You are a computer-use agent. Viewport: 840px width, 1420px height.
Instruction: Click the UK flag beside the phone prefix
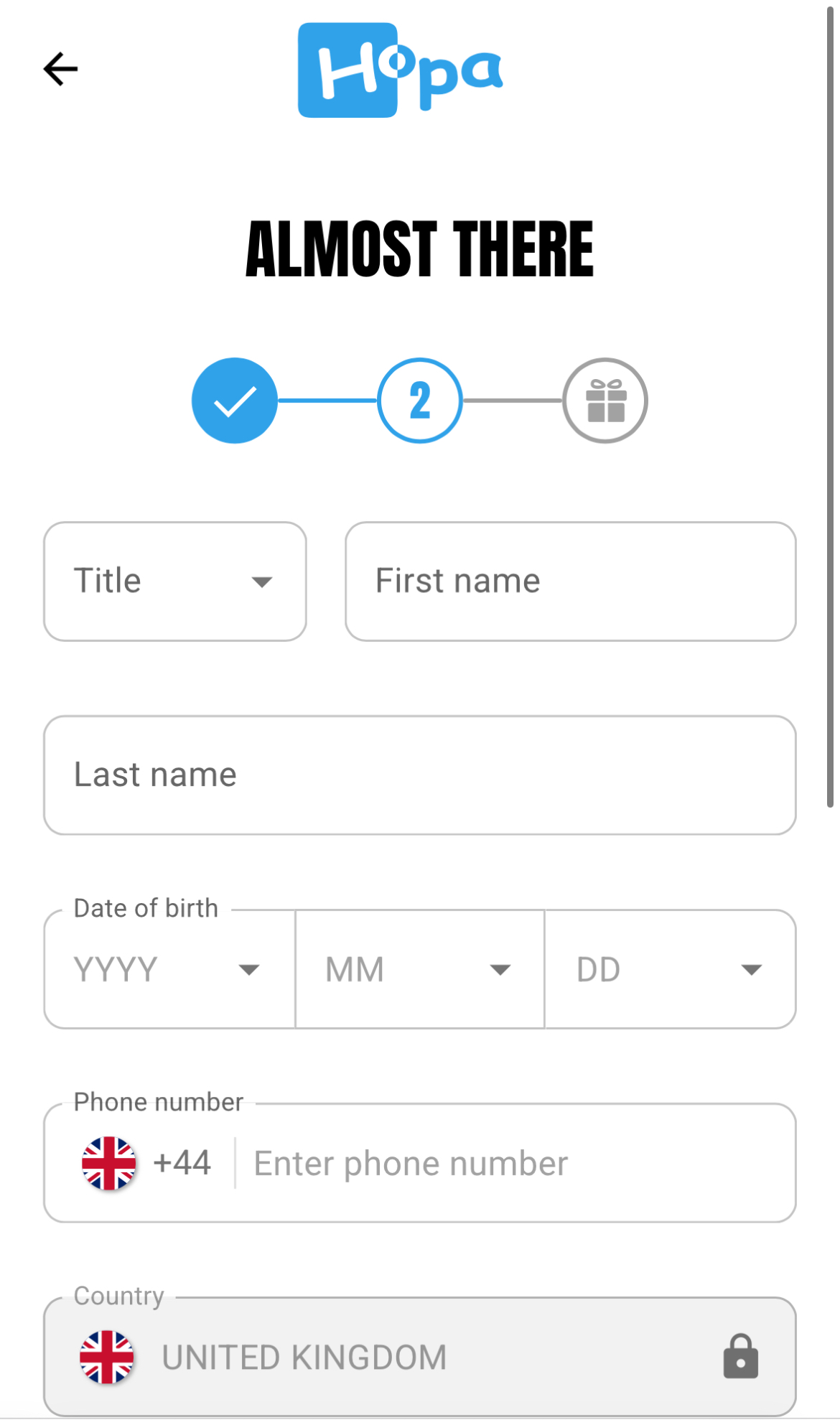point(109,1162)
